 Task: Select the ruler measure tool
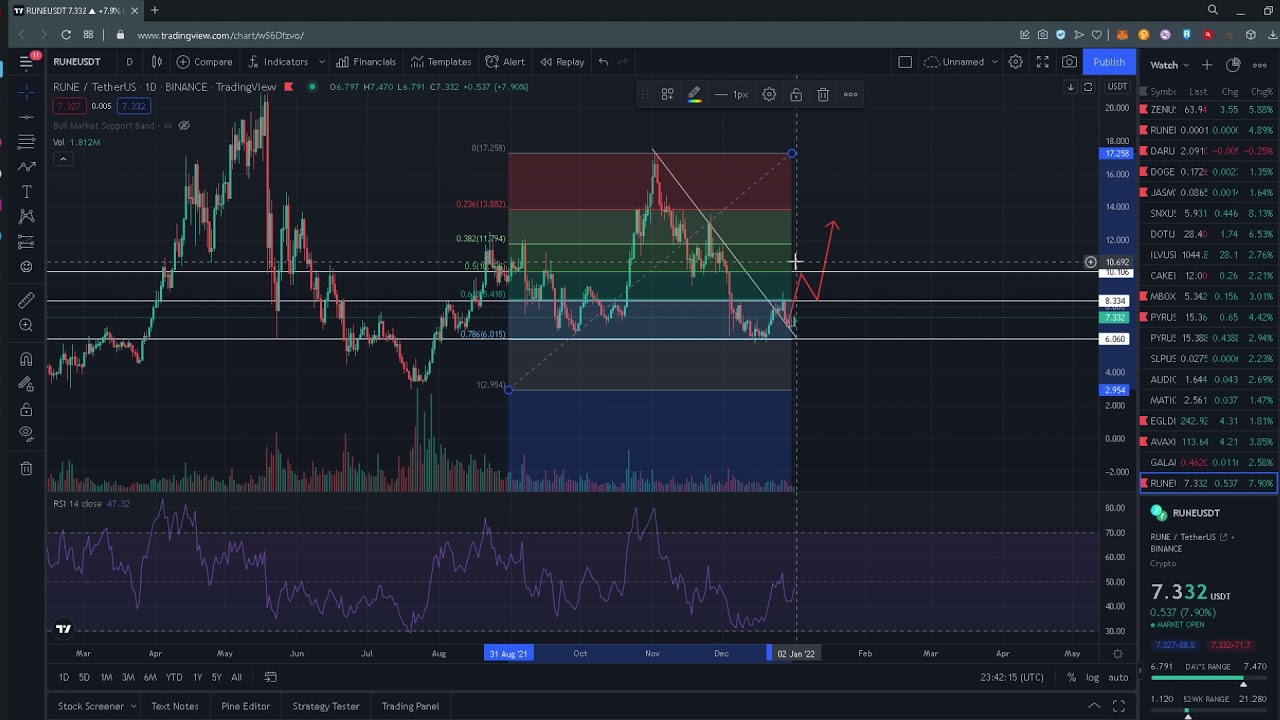click(26, 300)
